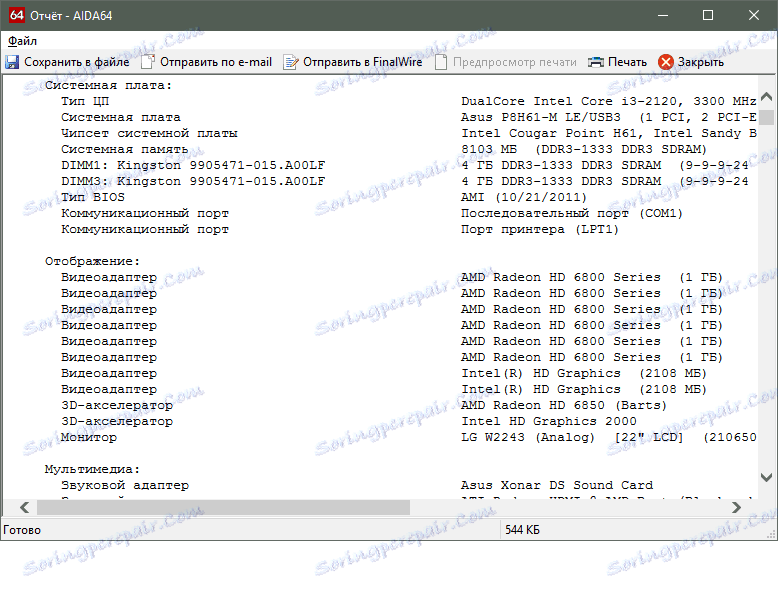Click the Сохранить в файле label
Viewport: 778px width, 594px height.
click(76, 62)
